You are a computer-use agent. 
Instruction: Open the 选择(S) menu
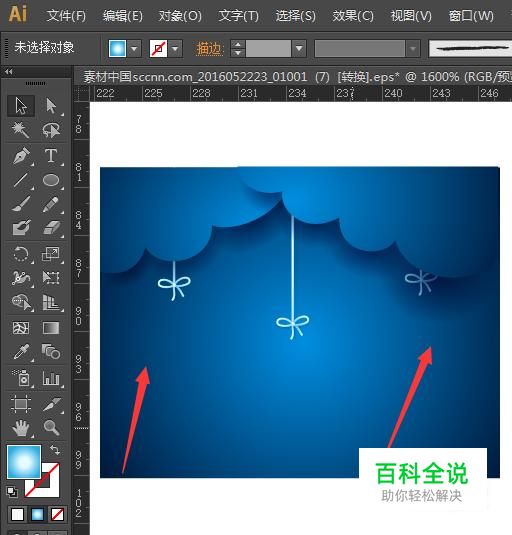point(295,16)
